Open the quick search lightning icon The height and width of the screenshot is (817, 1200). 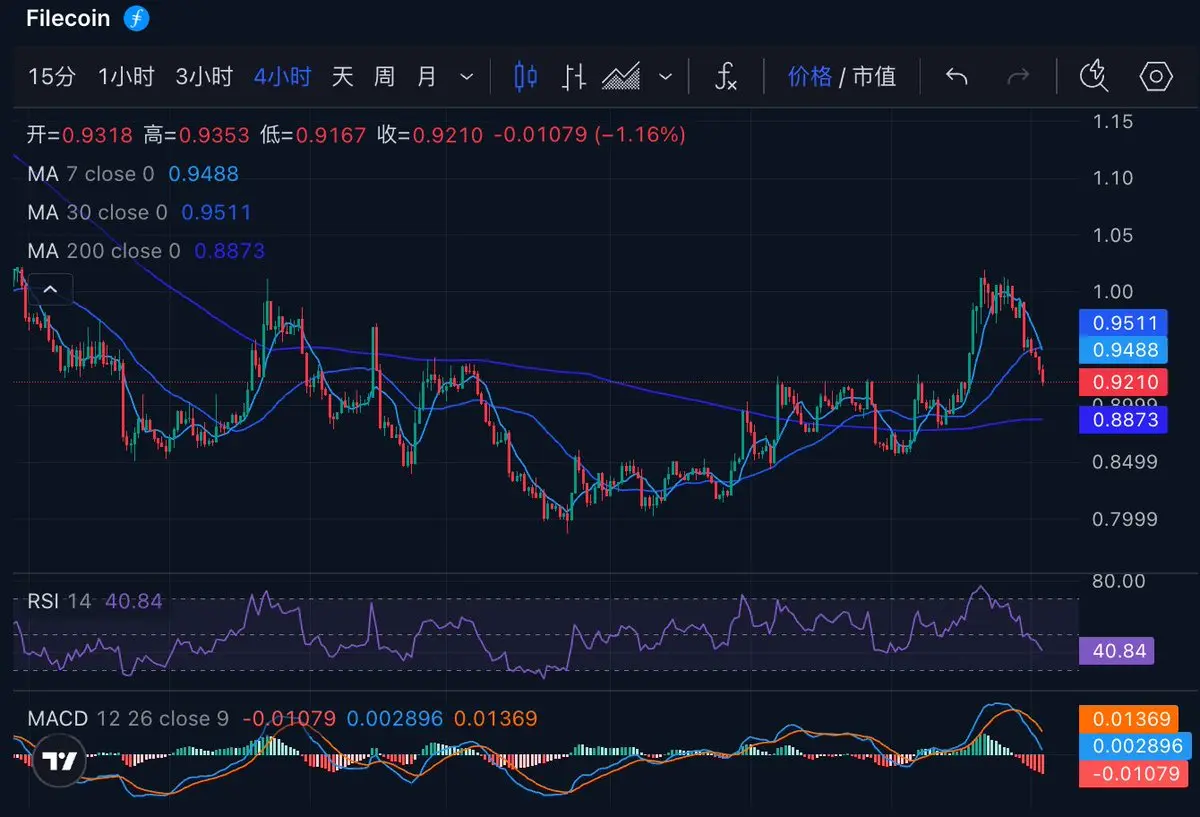(1095, 76)
